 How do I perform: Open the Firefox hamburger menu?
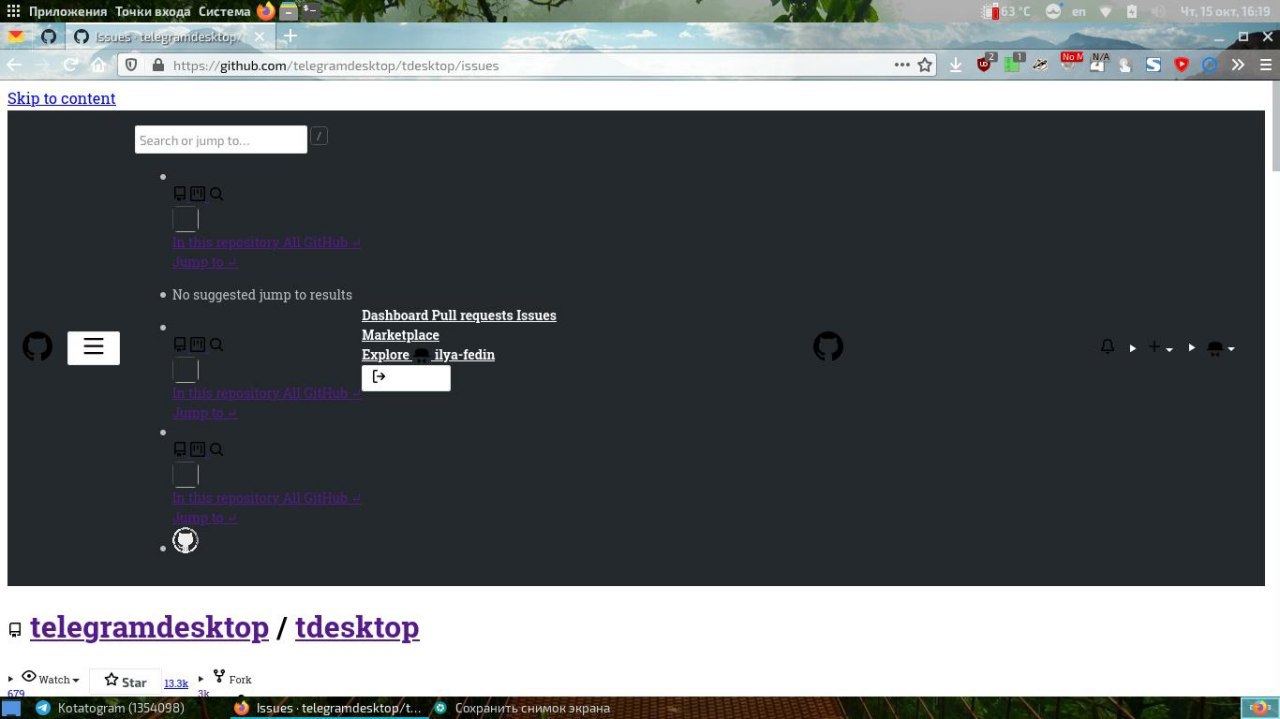click(1265, 65)
